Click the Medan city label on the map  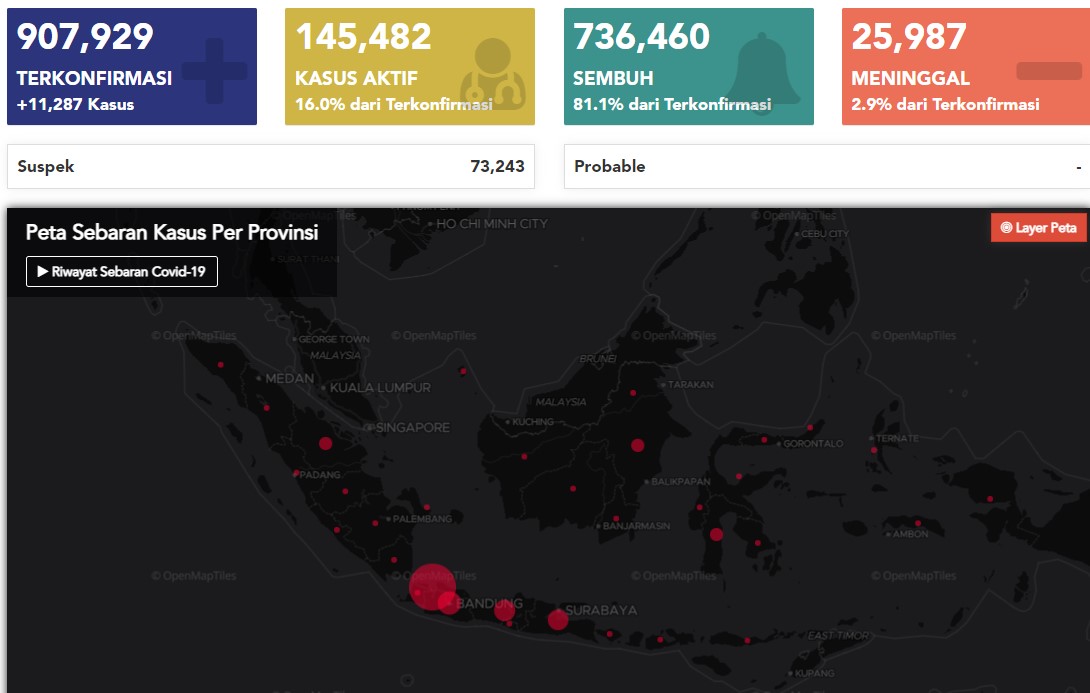[x=289, y=379]
